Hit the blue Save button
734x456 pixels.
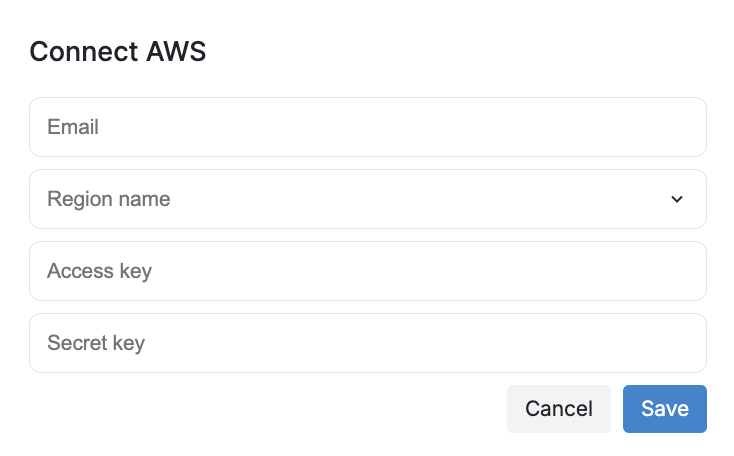(x=664, y=408)
